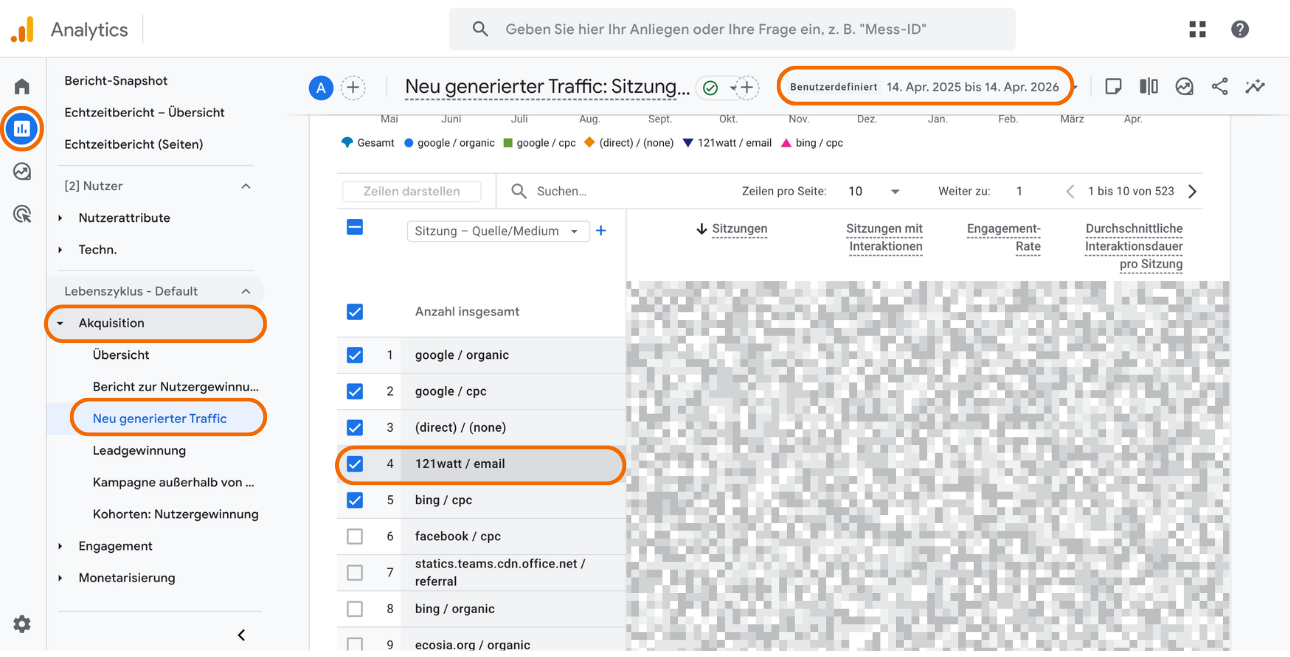Select Leadgewinnung in the sidebar
Viewport: 1290px width, 657px height.
pyautogui.click(x=140, y=451)
